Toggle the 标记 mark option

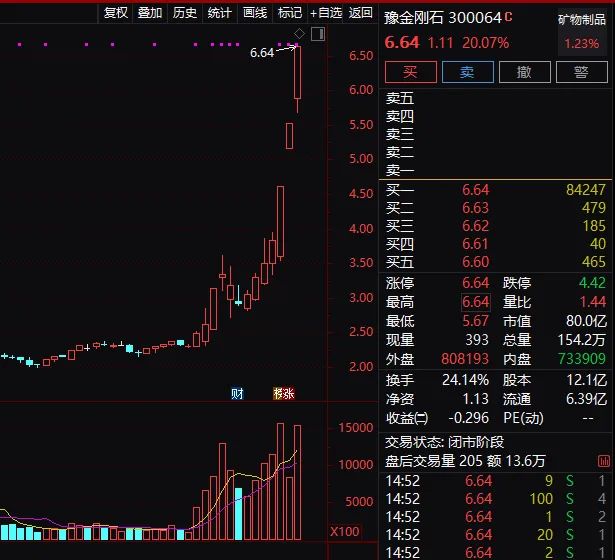click(x=289, y=13)
